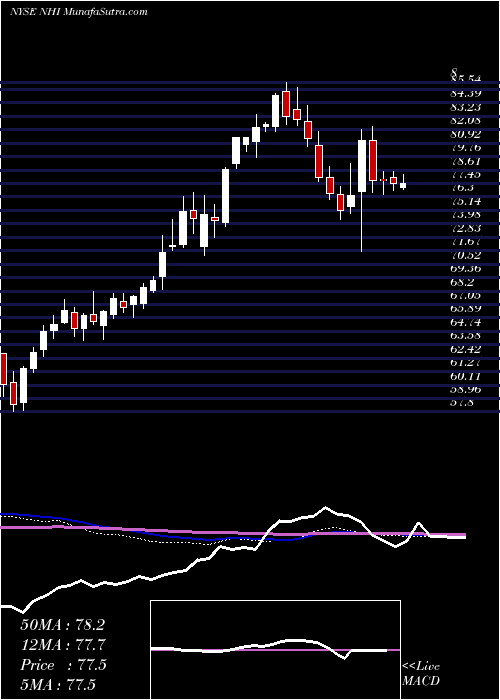
Task: Click the 76.3 price level label
Action: (462, 188)
